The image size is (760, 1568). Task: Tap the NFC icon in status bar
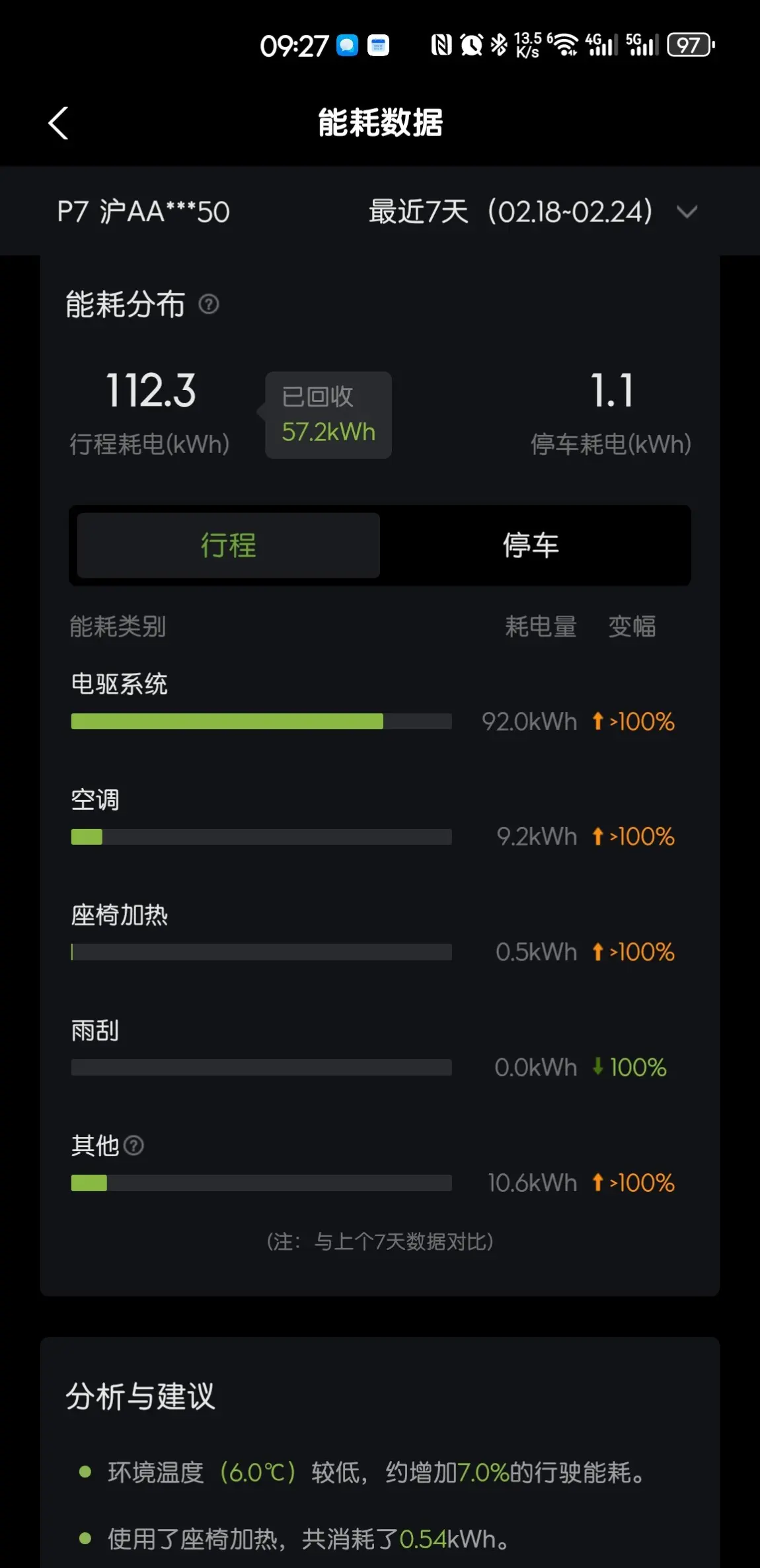(x=441, y=45)
